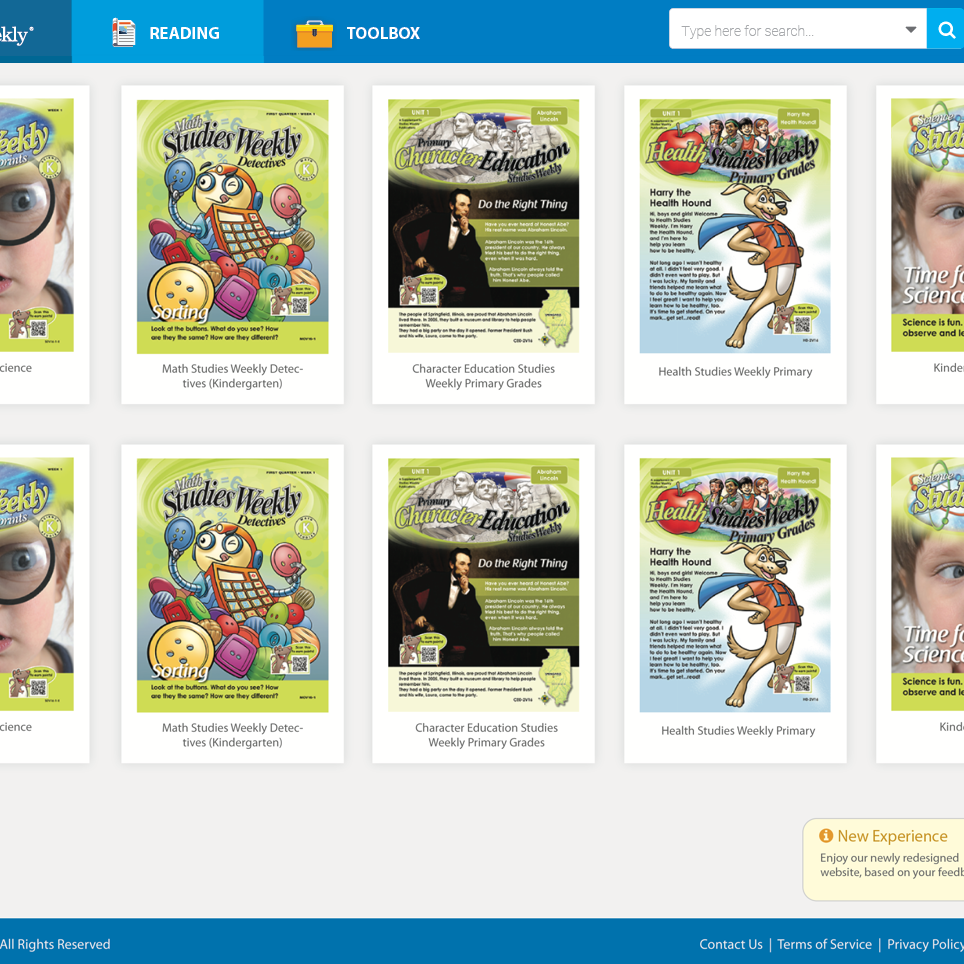Open the search box dropdown arrow

(911, 30)
